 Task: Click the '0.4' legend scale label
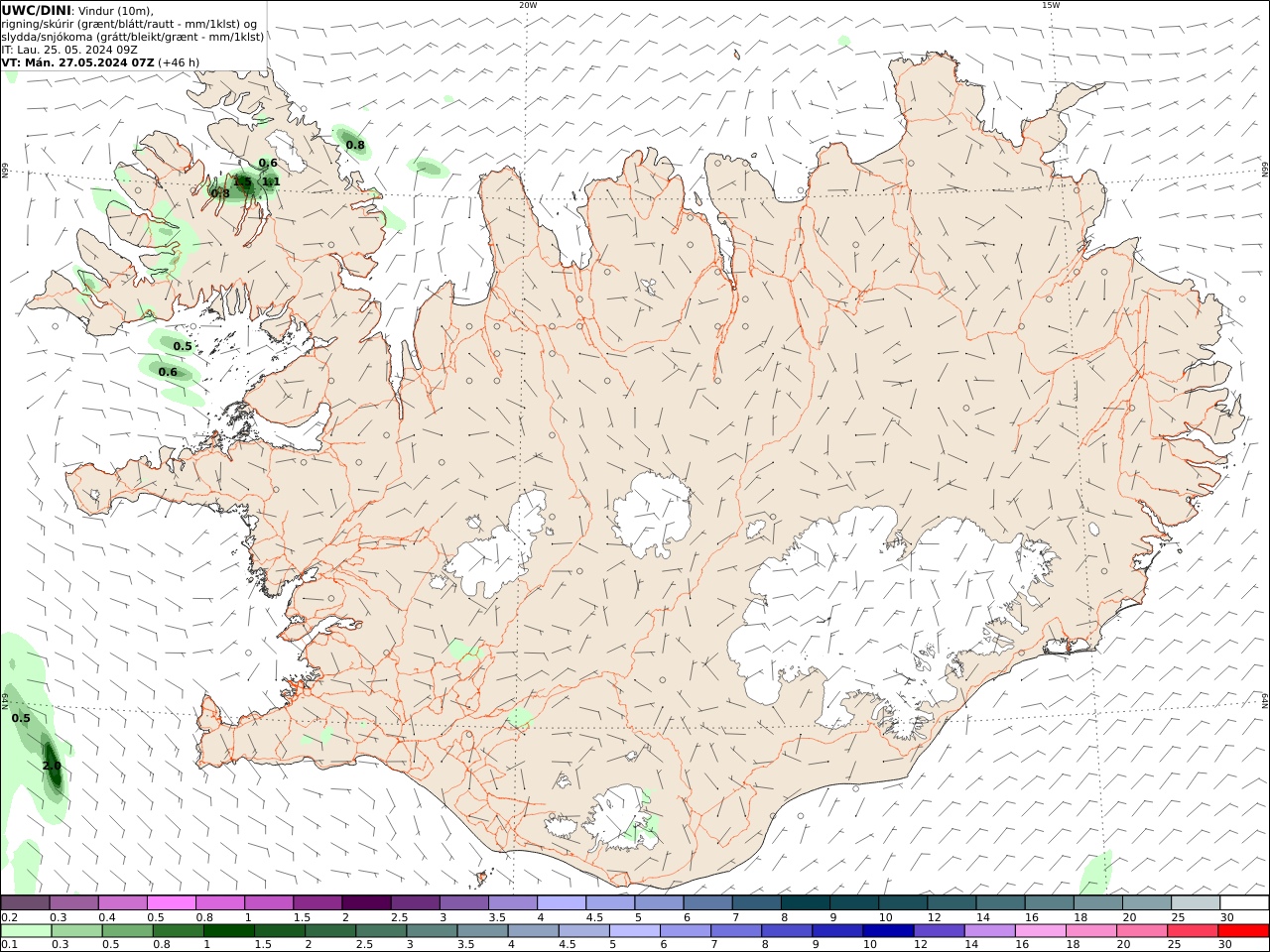[107, 917]
